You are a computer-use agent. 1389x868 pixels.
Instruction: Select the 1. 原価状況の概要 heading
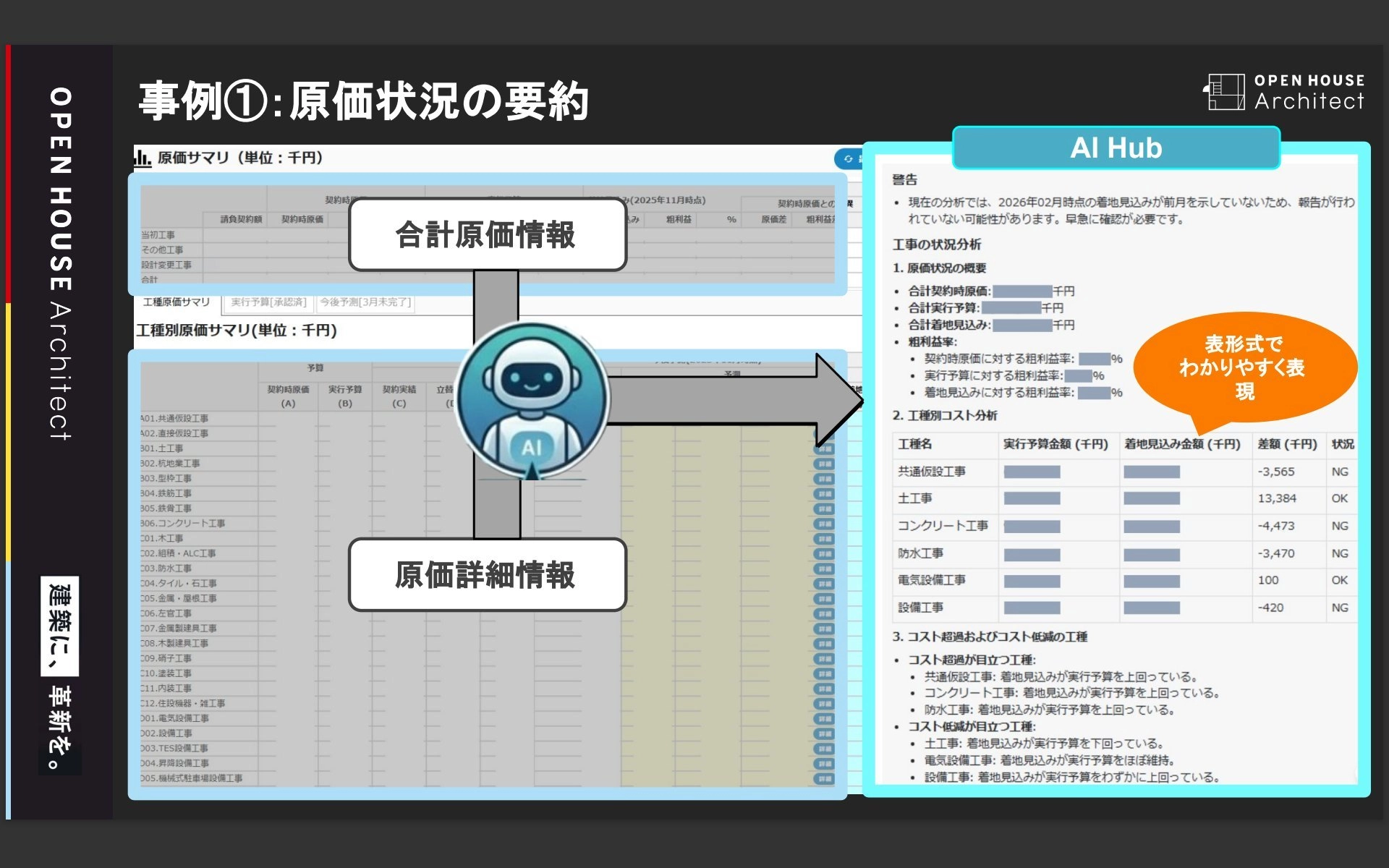point(939,268)
